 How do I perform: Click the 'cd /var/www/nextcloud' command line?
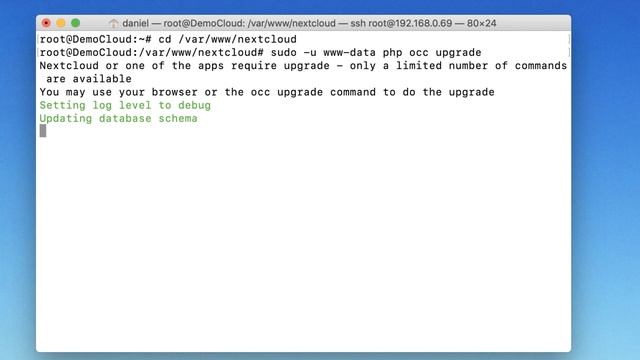[x=227, y=39]
